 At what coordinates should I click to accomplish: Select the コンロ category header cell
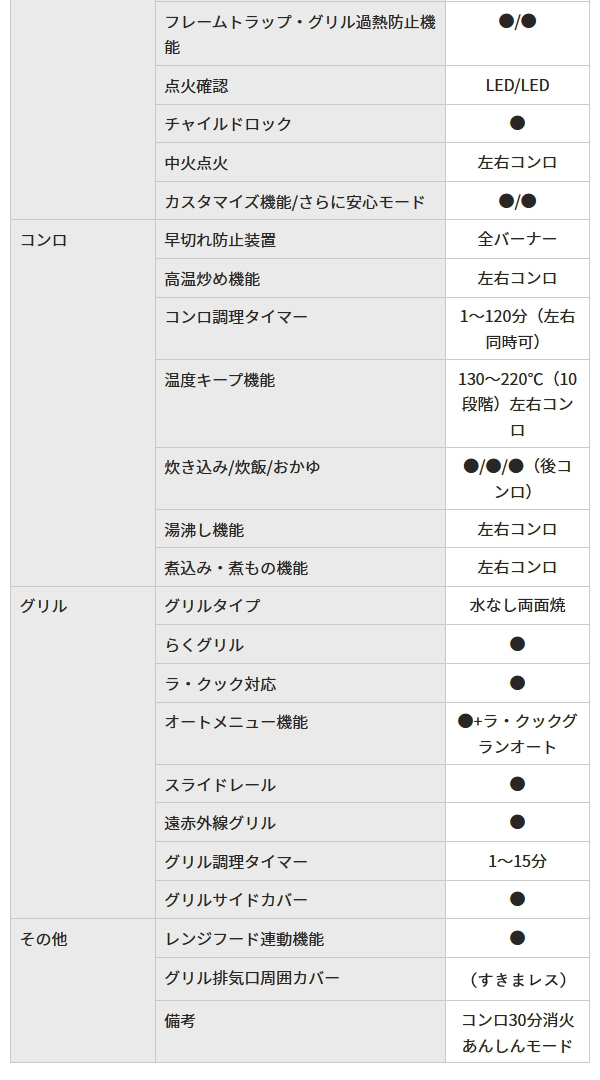(x=83, y=403)
